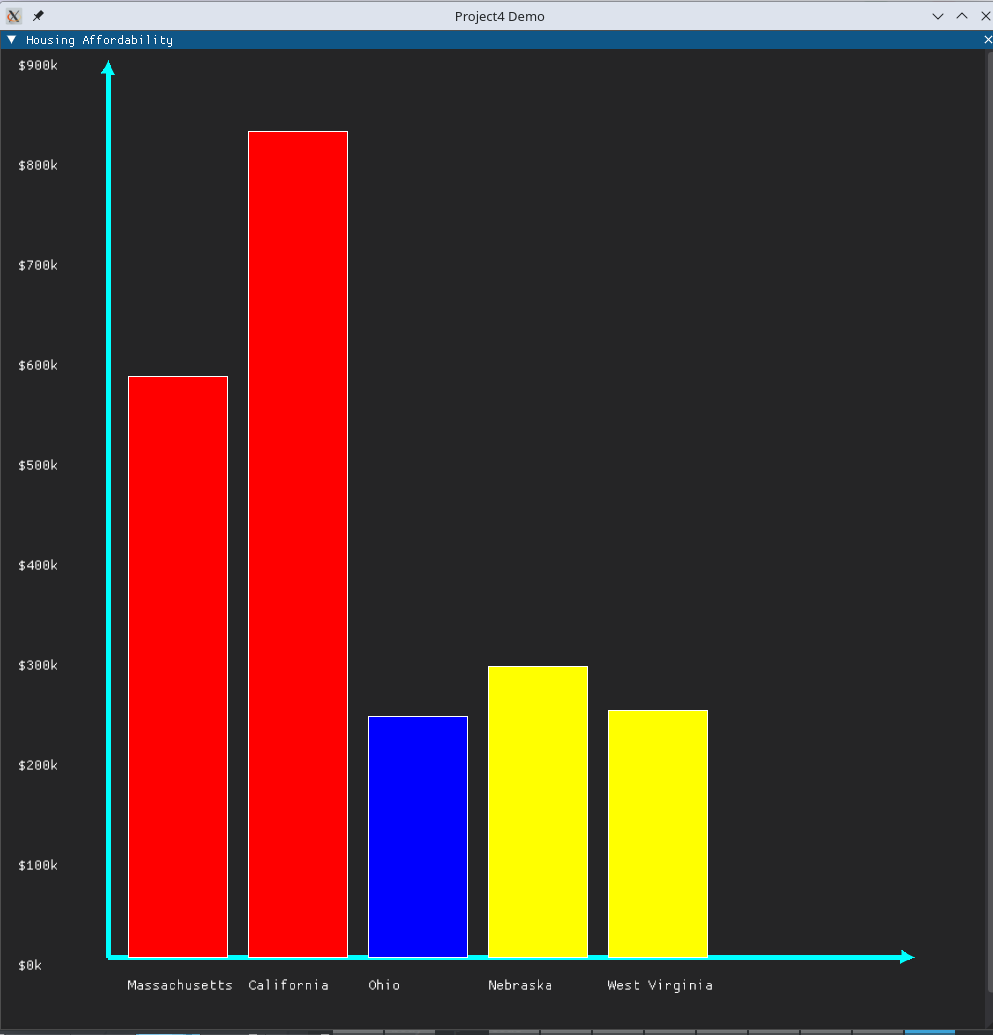
Task: Click the pin icon in the title bar
Action: pos(38,16)
